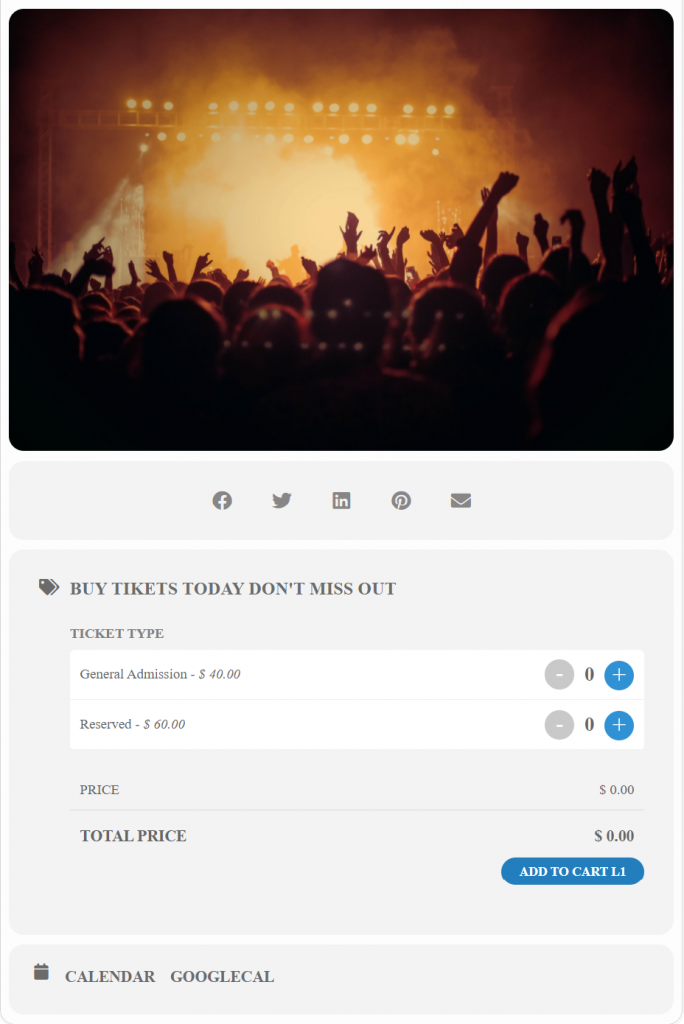Select the General Admission ticket row
The width and height of the screenshot is (684, 1024).
click(x=357, y=675)
